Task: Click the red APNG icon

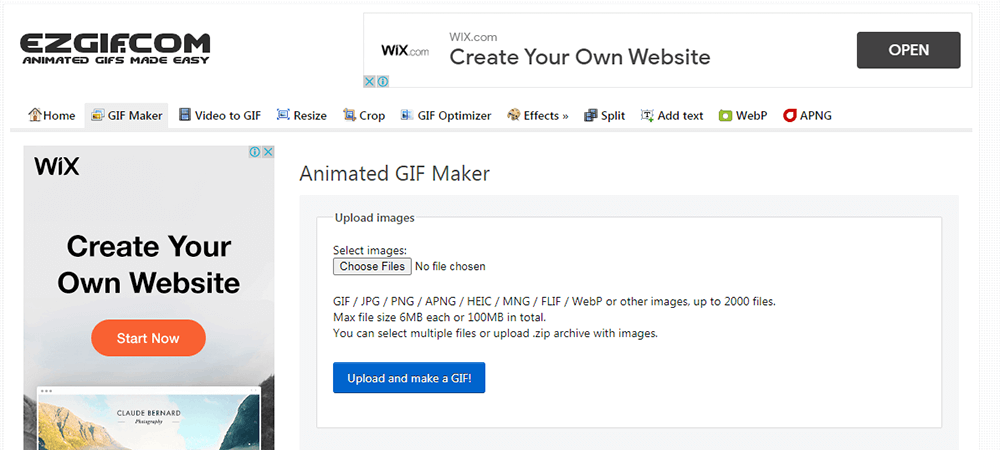Action: tap(789, 115)
